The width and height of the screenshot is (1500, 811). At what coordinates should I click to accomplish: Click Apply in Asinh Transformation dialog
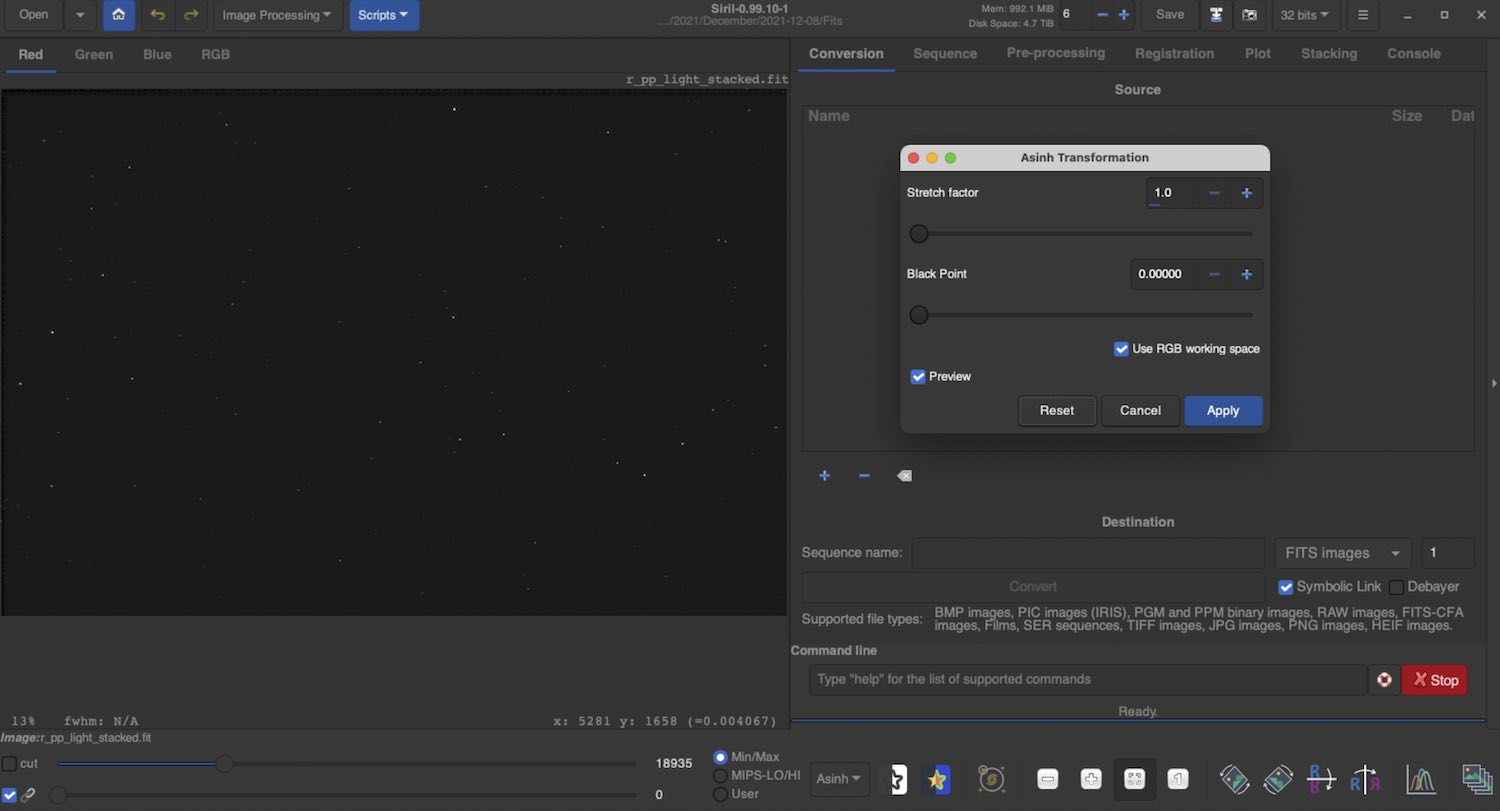(x=1222, y=411)
